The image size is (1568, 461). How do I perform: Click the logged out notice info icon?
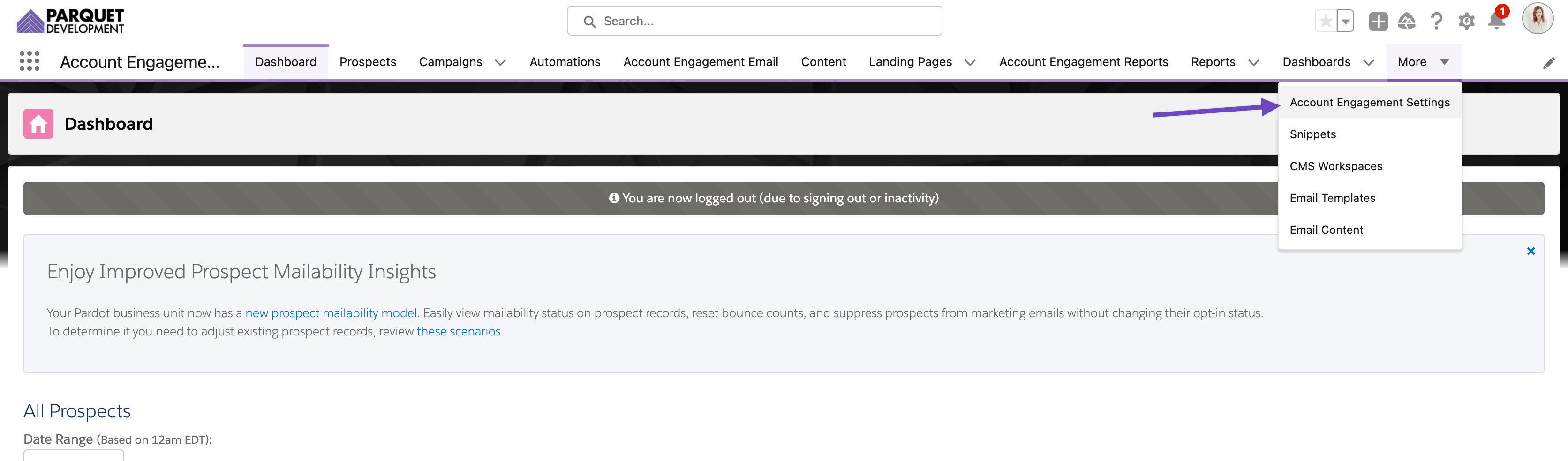tap(614, 198)
